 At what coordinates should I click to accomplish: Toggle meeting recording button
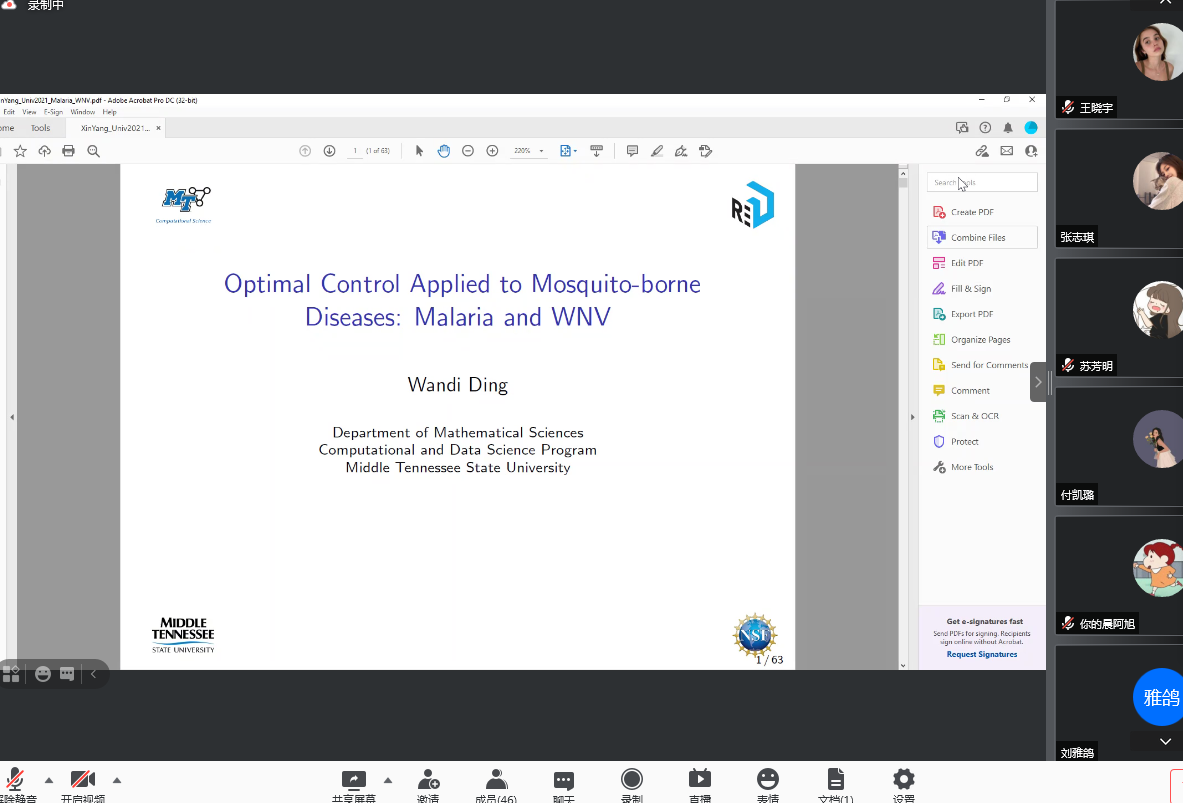coord(631,781)
